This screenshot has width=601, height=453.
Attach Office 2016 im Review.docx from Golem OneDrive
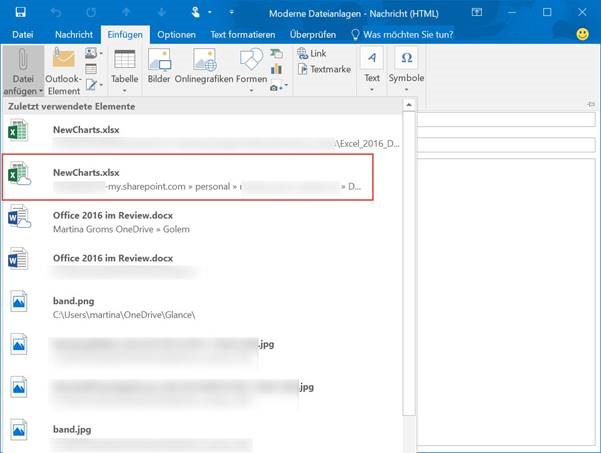(188, 220)
